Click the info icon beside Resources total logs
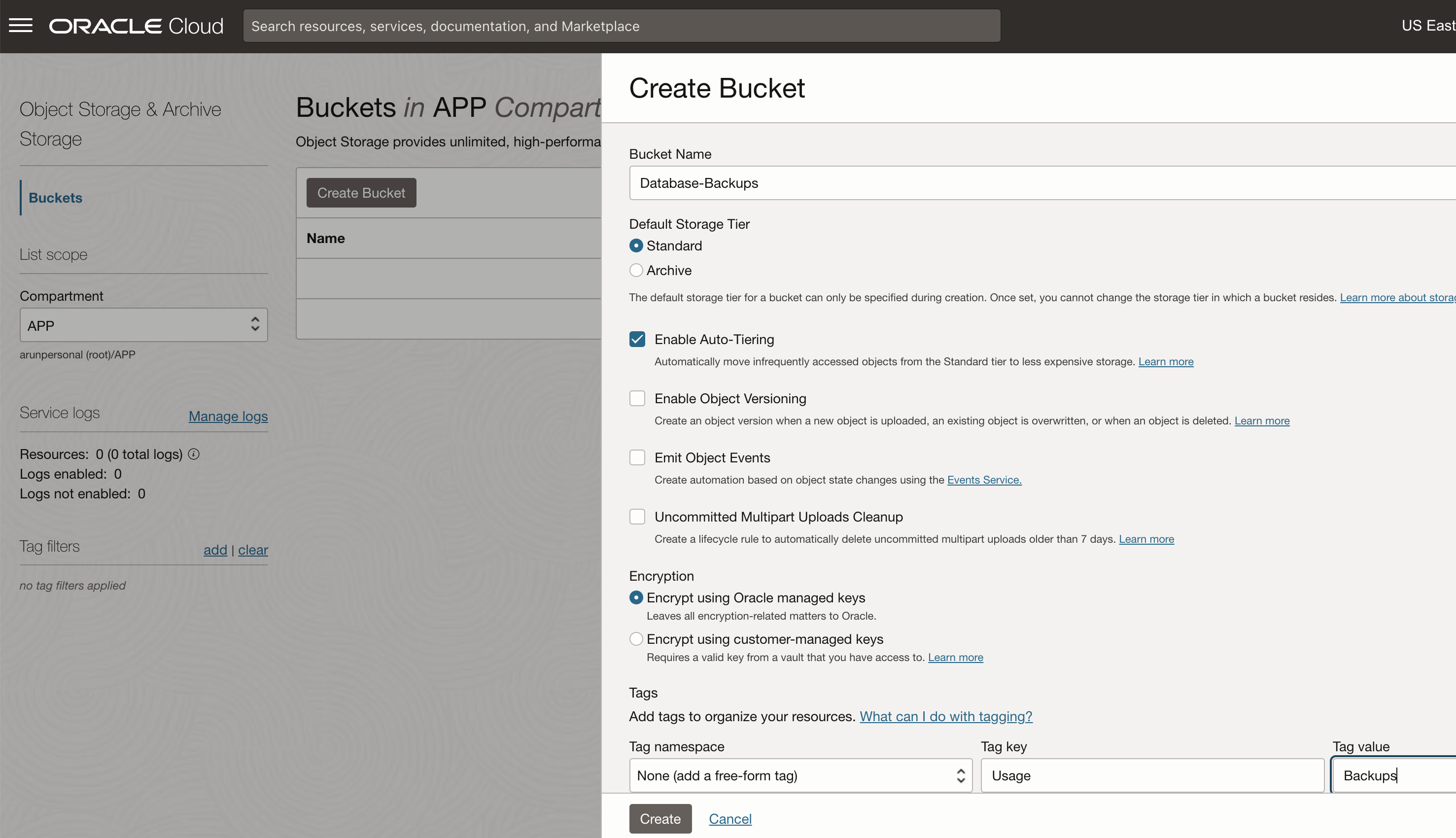1456x838 pixels. pyautogui.click(x=193, y=454)
